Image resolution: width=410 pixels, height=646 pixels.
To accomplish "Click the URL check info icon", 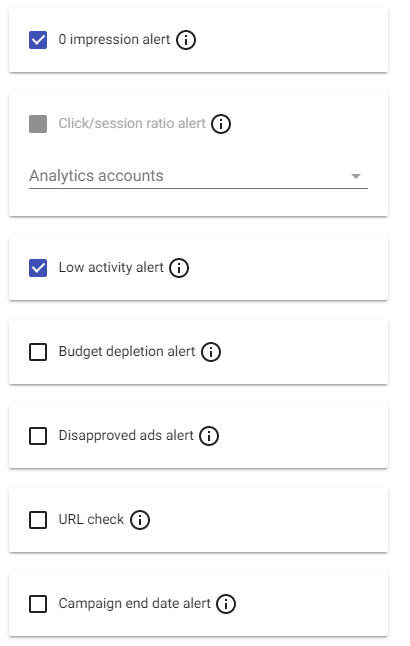I will pyautogui.click(x=140, y=520).
